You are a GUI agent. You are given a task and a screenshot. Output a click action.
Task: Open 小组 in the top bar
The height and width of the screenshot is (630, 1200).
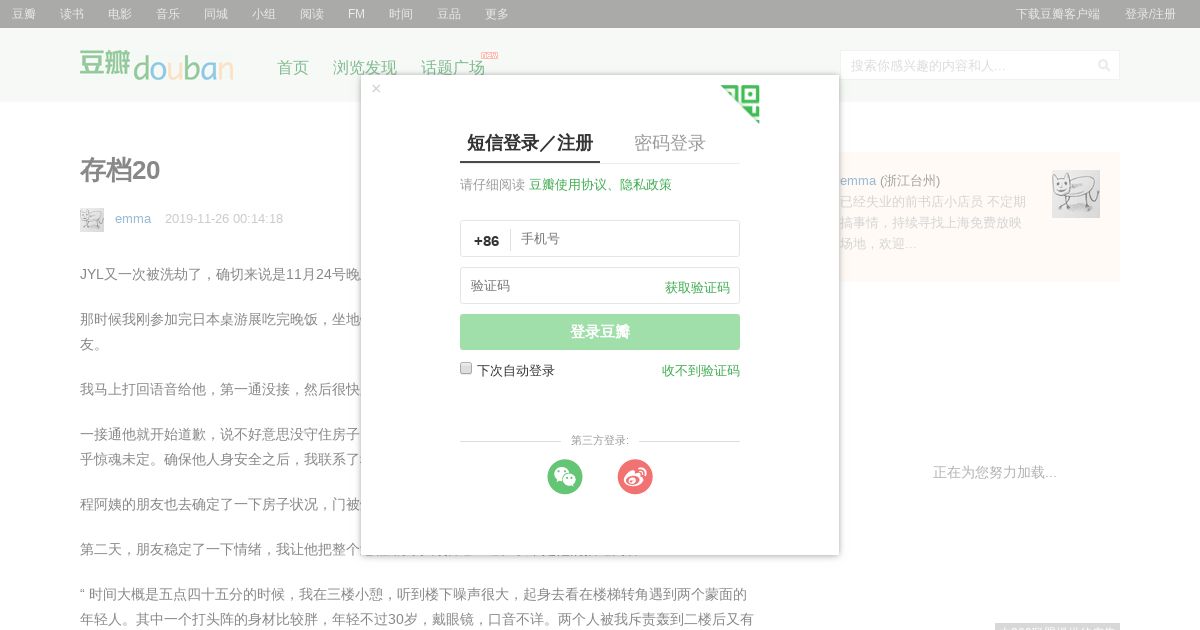pos(264,14)
